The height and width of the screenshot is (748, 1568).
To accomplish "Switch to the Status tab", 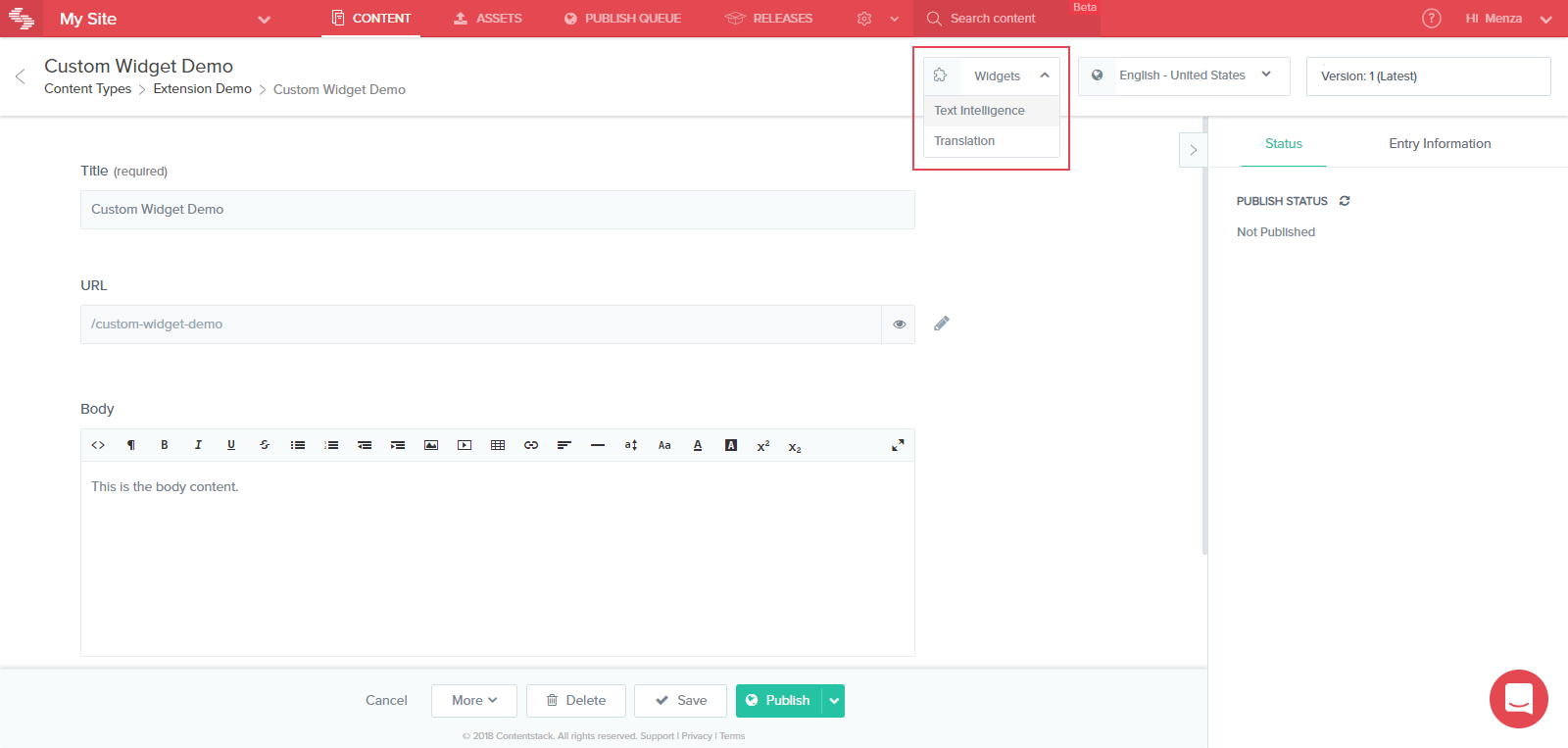I will point(1284,144).
